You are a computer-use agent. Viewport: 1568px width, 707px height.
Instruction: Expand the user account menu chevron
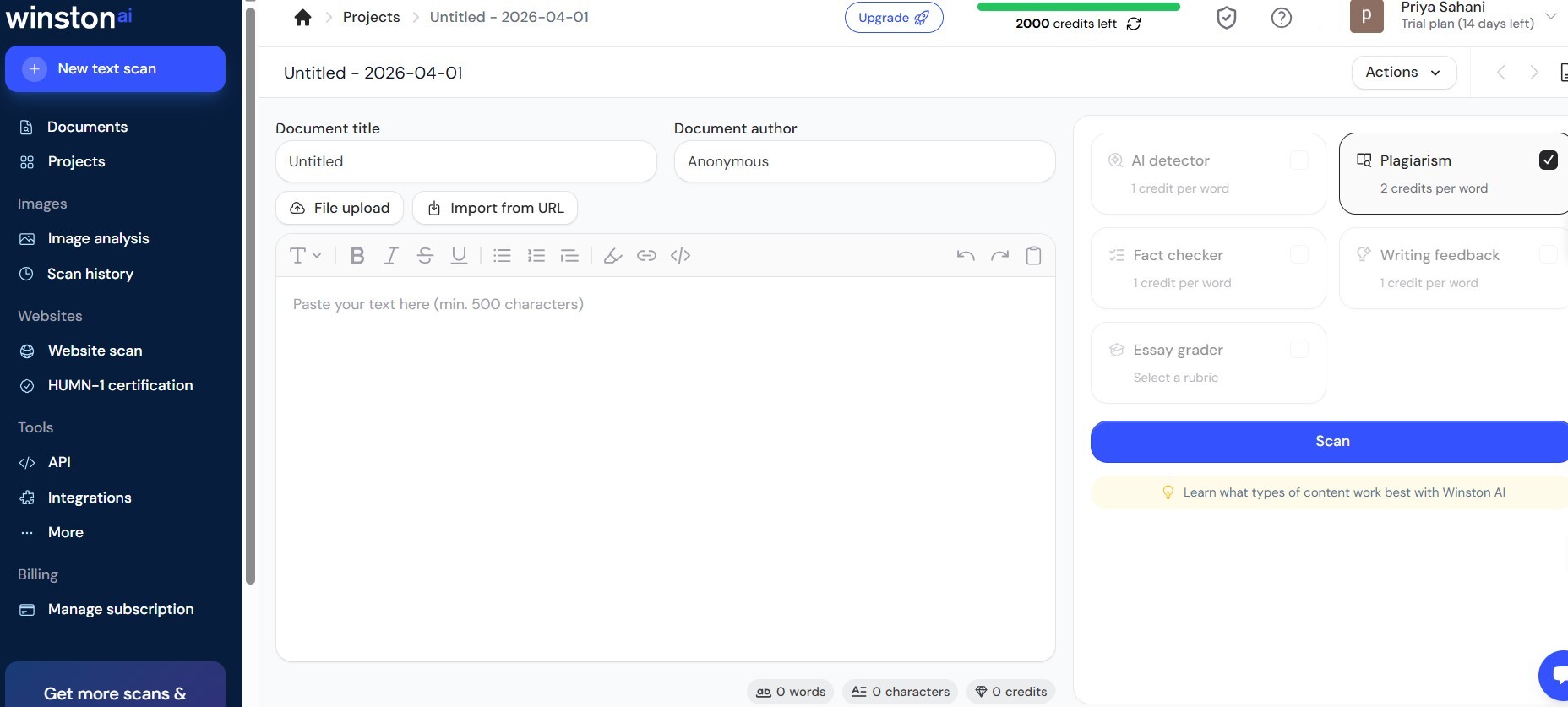tap(1551, 16)
